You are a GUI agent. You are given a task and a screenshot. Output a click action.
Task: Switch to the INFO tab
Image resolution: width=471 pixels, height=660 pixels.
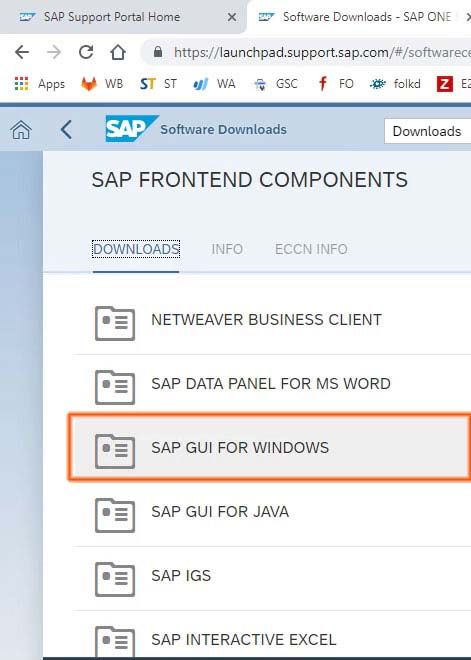(x=227, y=249)
